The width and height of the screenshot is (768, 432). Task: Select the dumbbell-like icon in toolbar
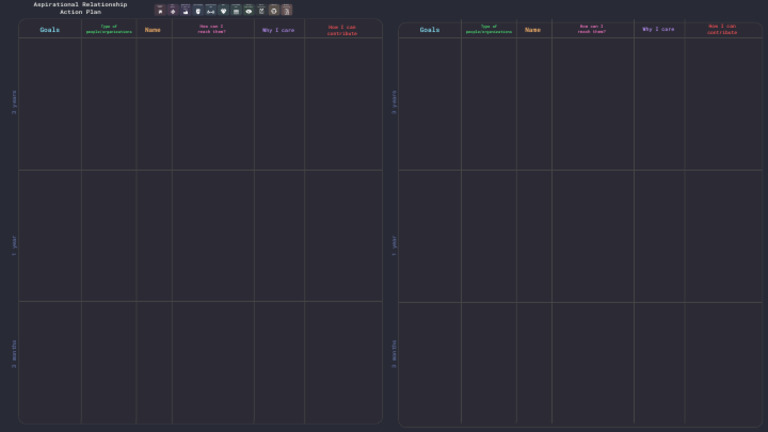click(211, 10)
